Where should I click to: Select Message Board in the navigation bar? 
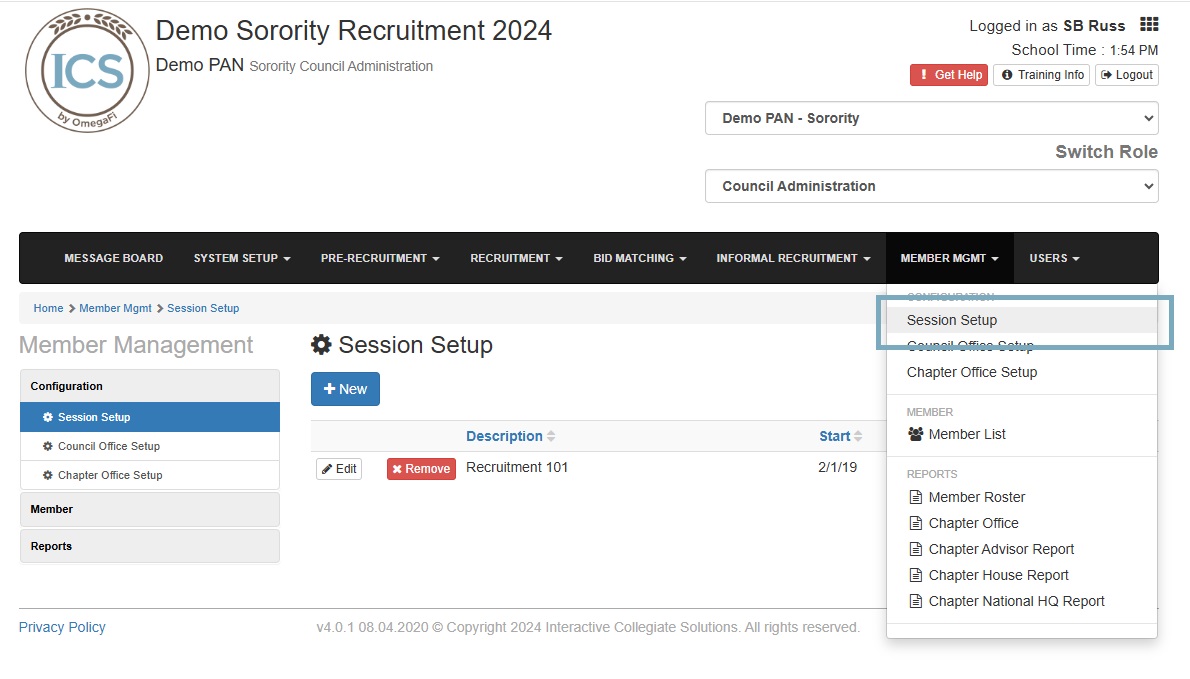pyautogui.click(x=113, y=258)
